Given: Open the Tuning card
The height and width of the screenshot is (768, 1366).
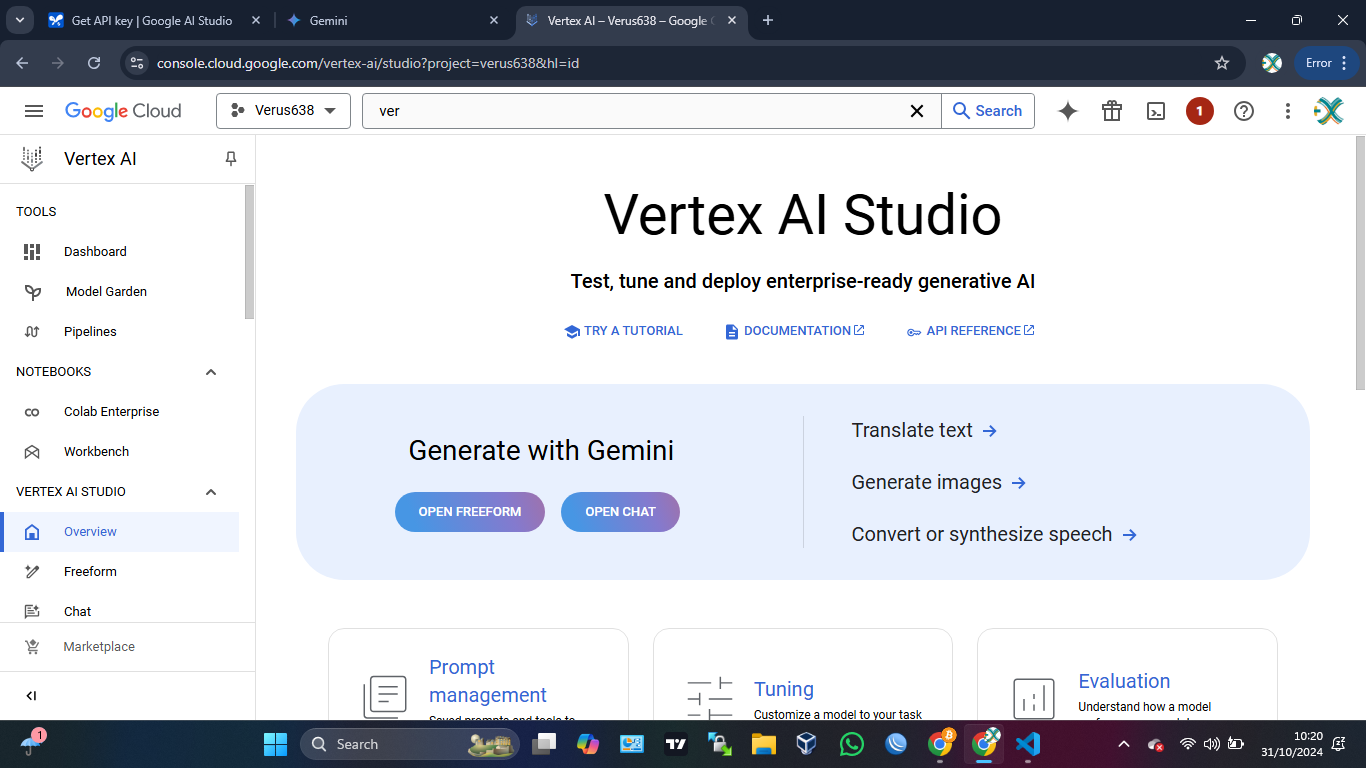Looking at the screenshot, I should coord(803,674).
